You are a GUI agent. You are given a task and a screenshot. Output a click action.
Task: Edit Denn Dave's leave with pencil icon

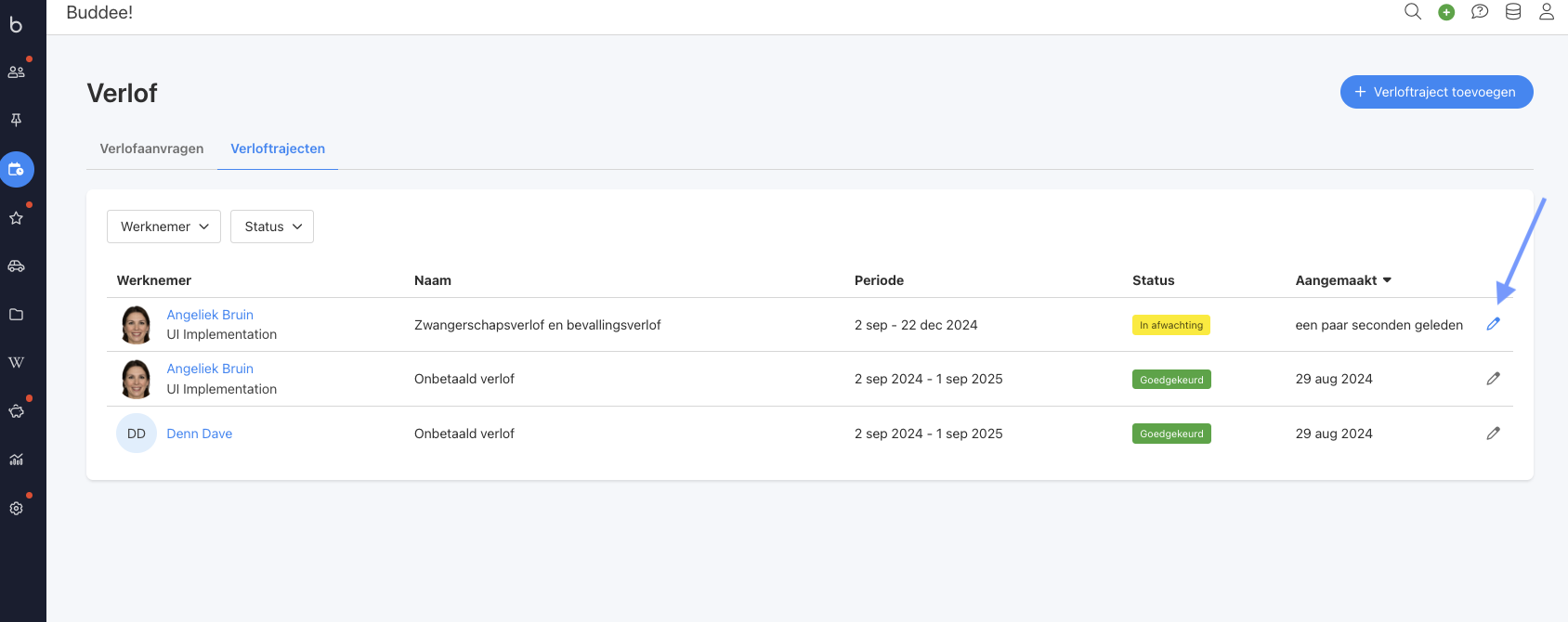(x=1494, y=434)
